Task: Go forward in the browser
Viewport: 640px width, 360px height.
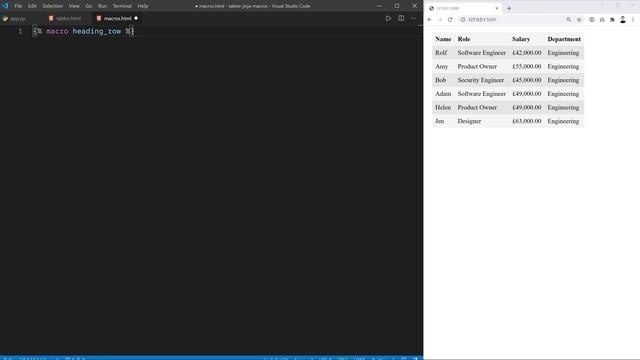Action: (440, 20)
